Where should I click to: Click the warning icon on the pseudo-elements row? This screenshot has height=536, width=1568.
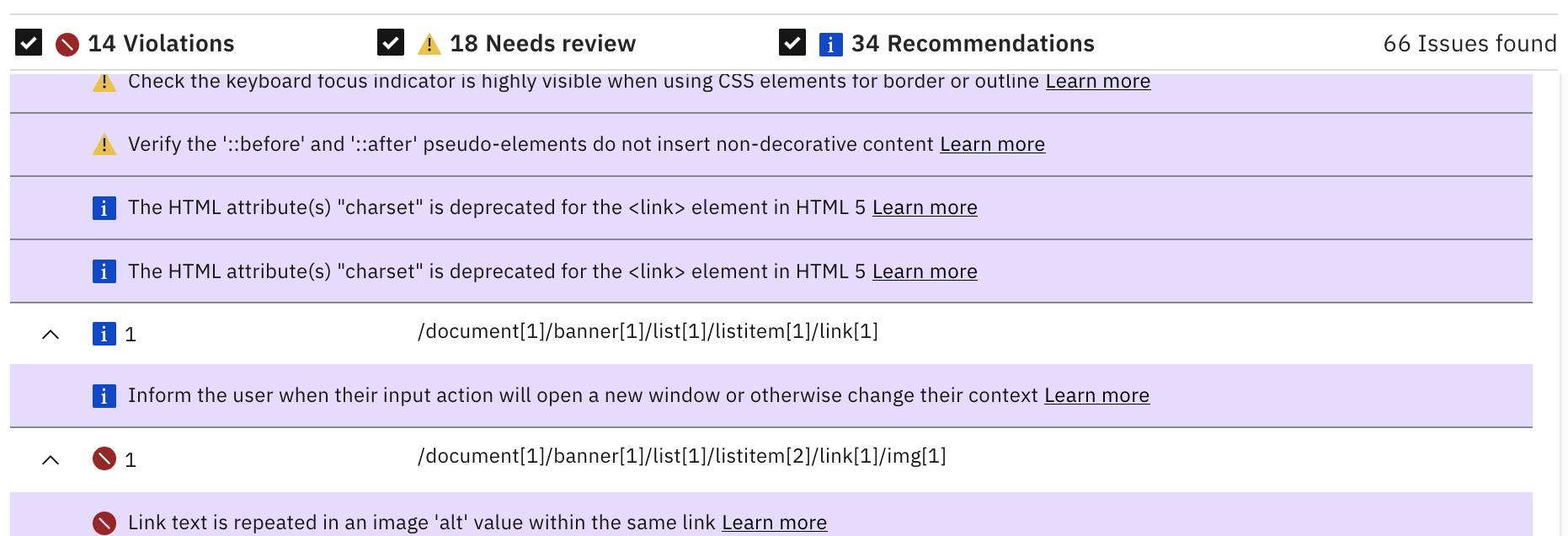[x=104, y=143]
